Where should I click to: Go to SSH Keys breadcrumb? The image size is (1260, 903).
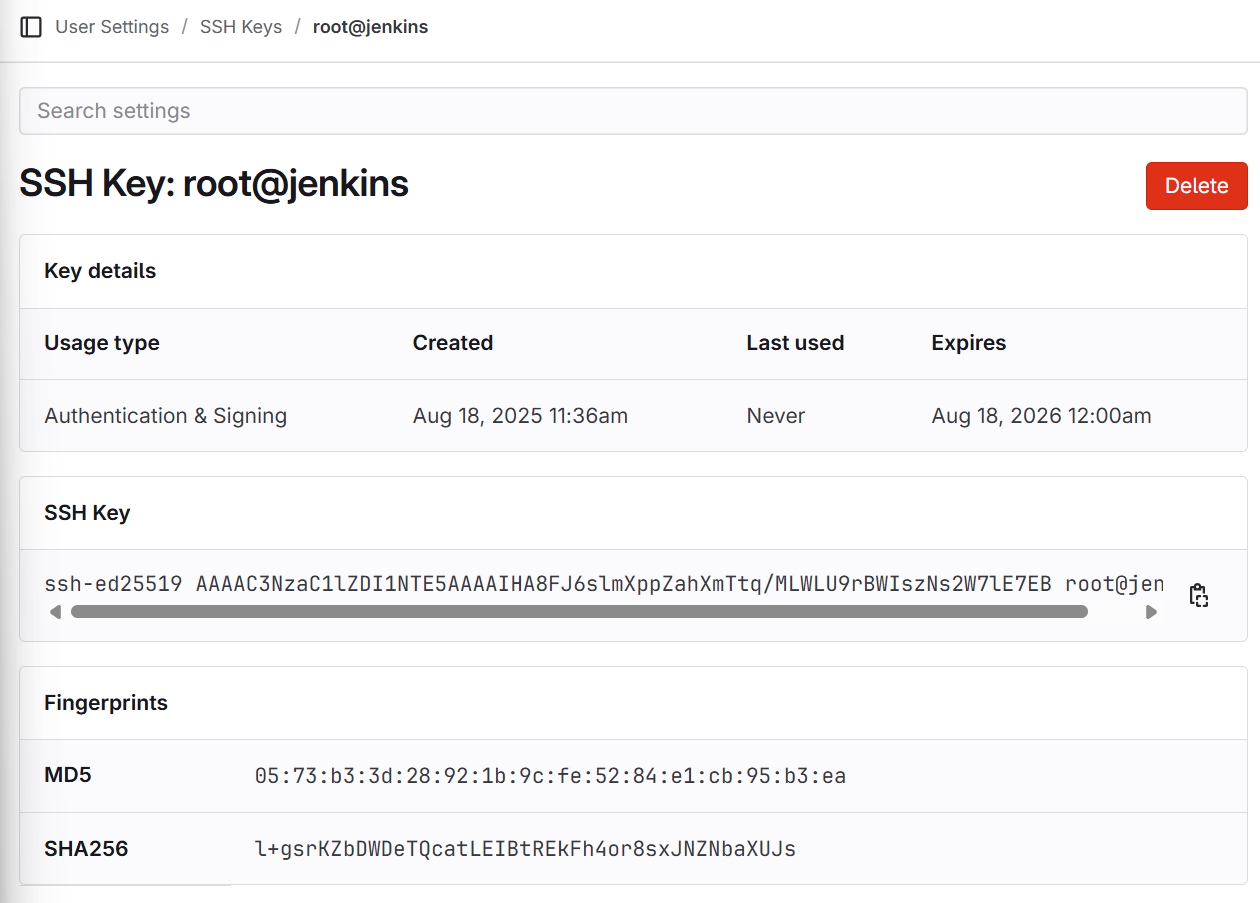(x=241, y=27)
